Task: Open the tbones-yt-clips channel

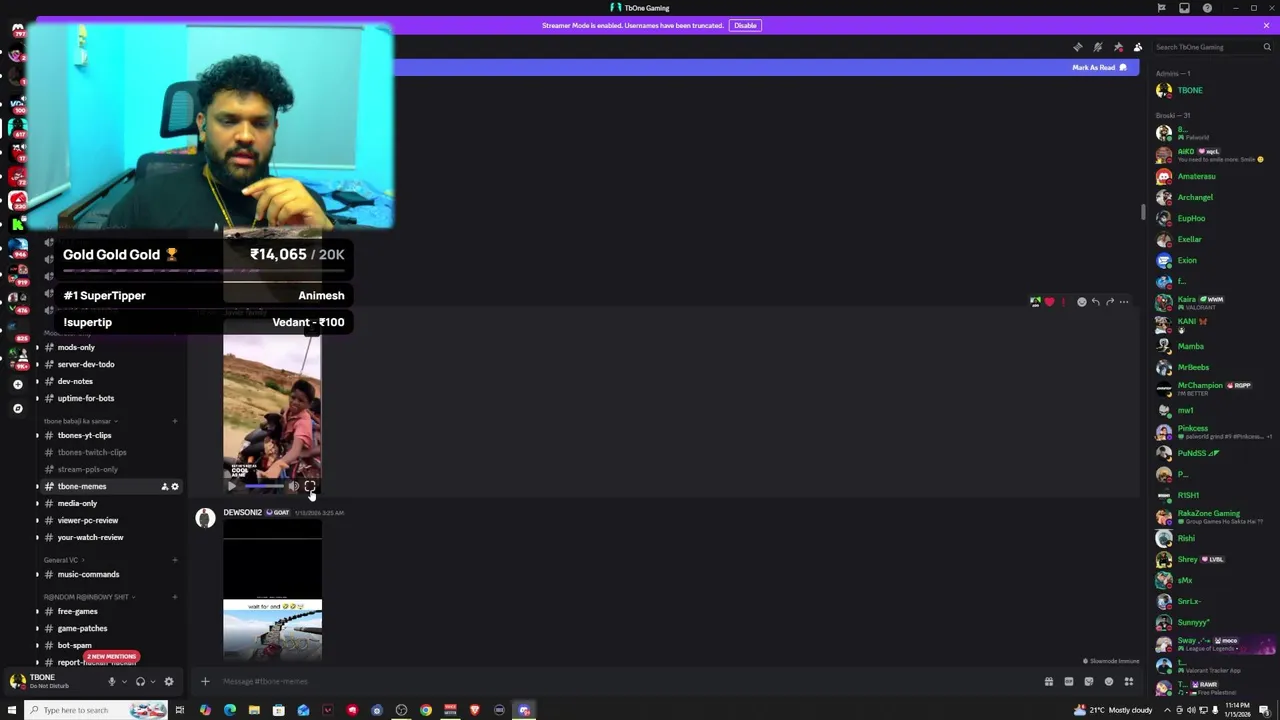Action: 84,435
